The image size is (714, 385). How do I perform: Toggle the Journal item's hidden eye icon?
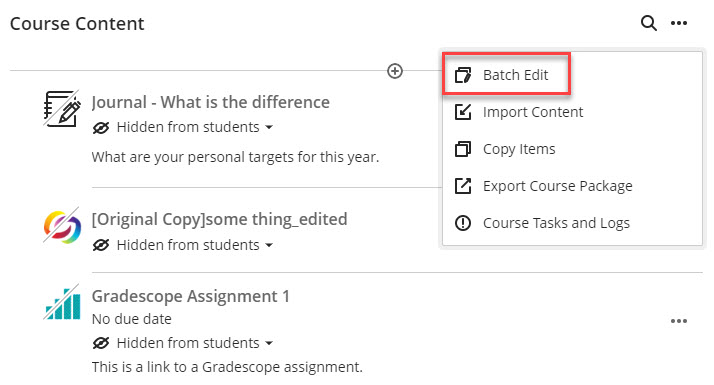pos(101,128)
